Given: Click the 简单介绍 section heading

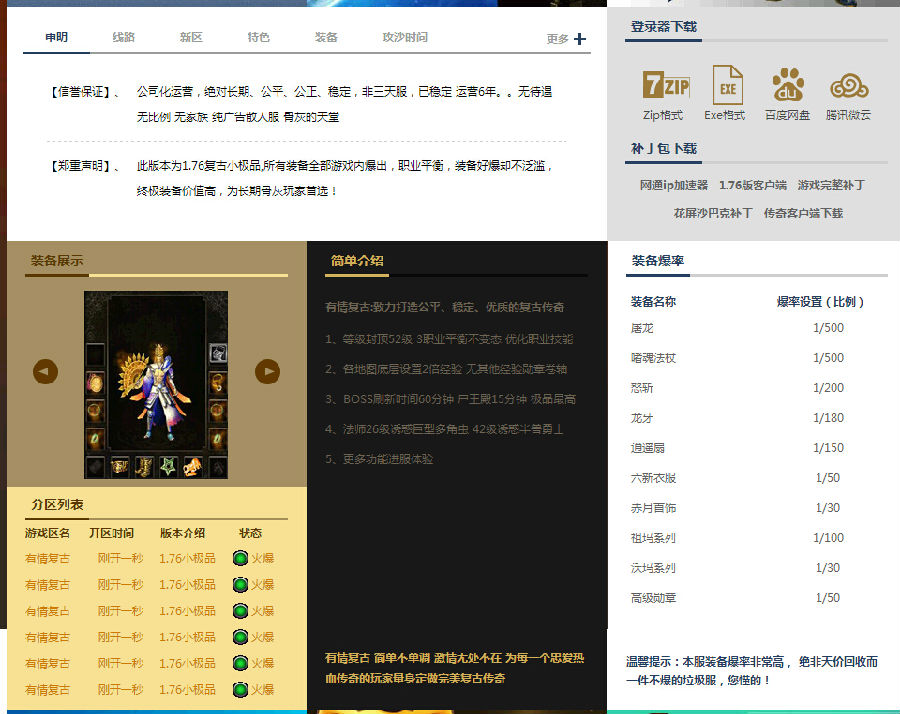Looking at the screenshot, I should coord(357,261).
